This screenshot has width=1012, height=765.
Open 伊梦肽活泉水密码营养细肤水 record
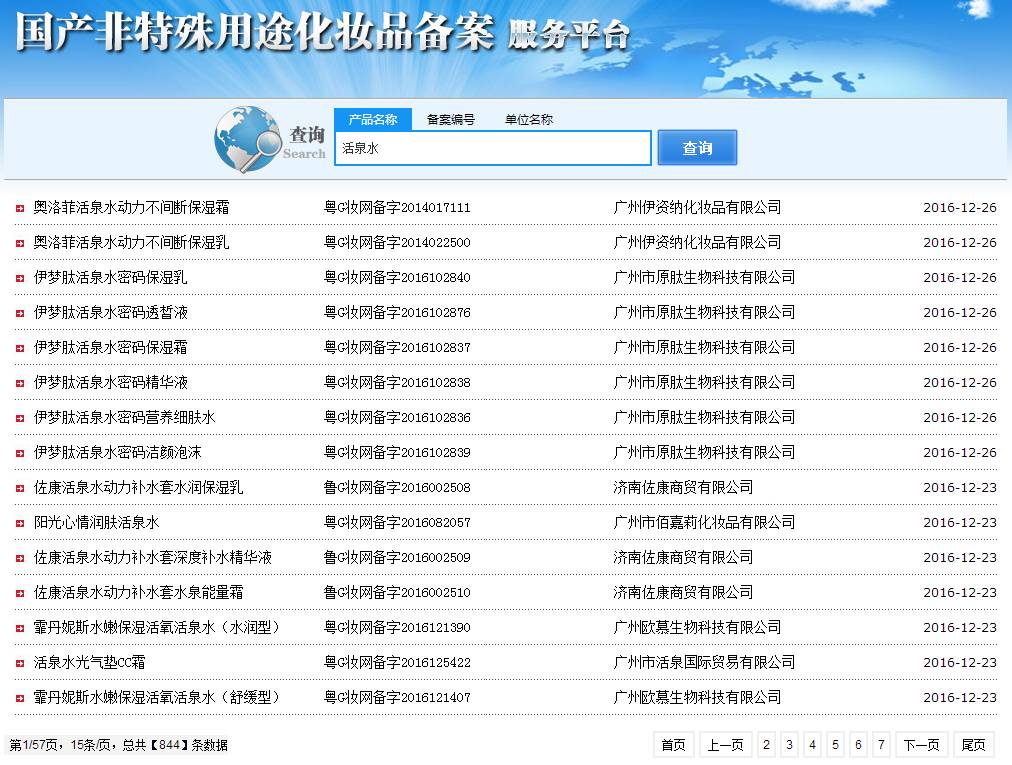(125, 417)
